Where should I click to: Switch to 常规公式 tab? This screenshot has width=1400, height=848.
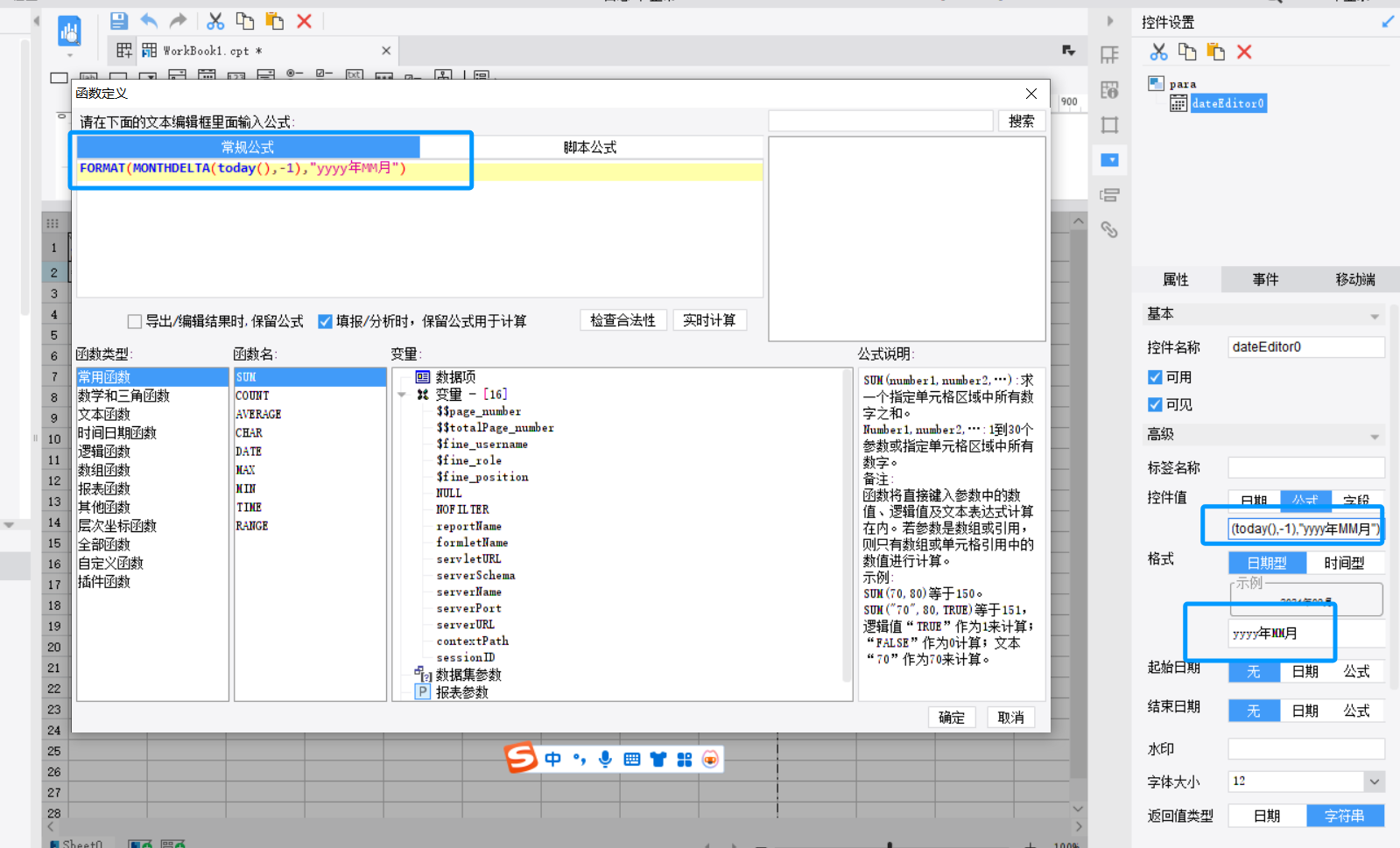click(x=248, y=147)
